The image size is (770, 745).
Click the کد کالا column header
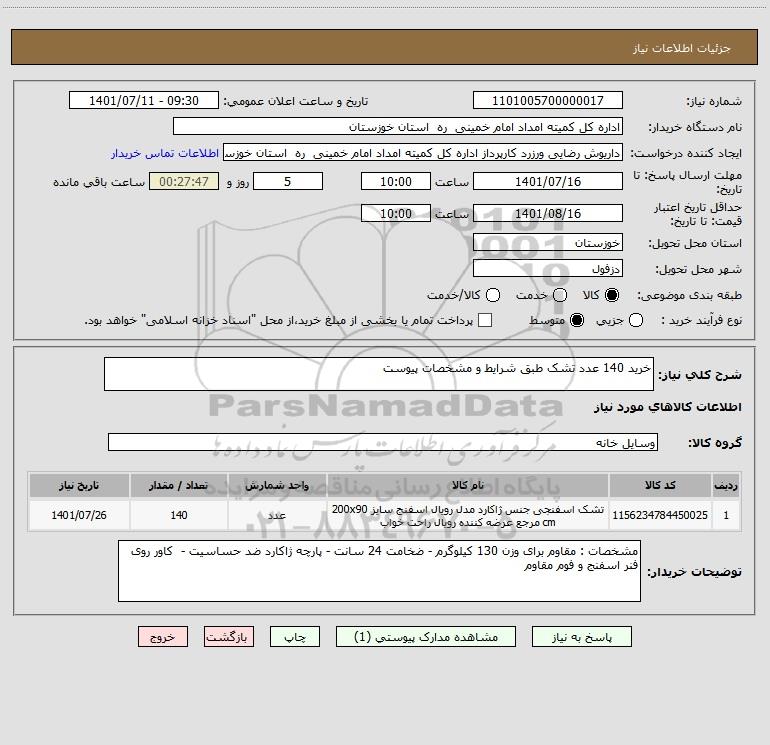tap(660, 485)
